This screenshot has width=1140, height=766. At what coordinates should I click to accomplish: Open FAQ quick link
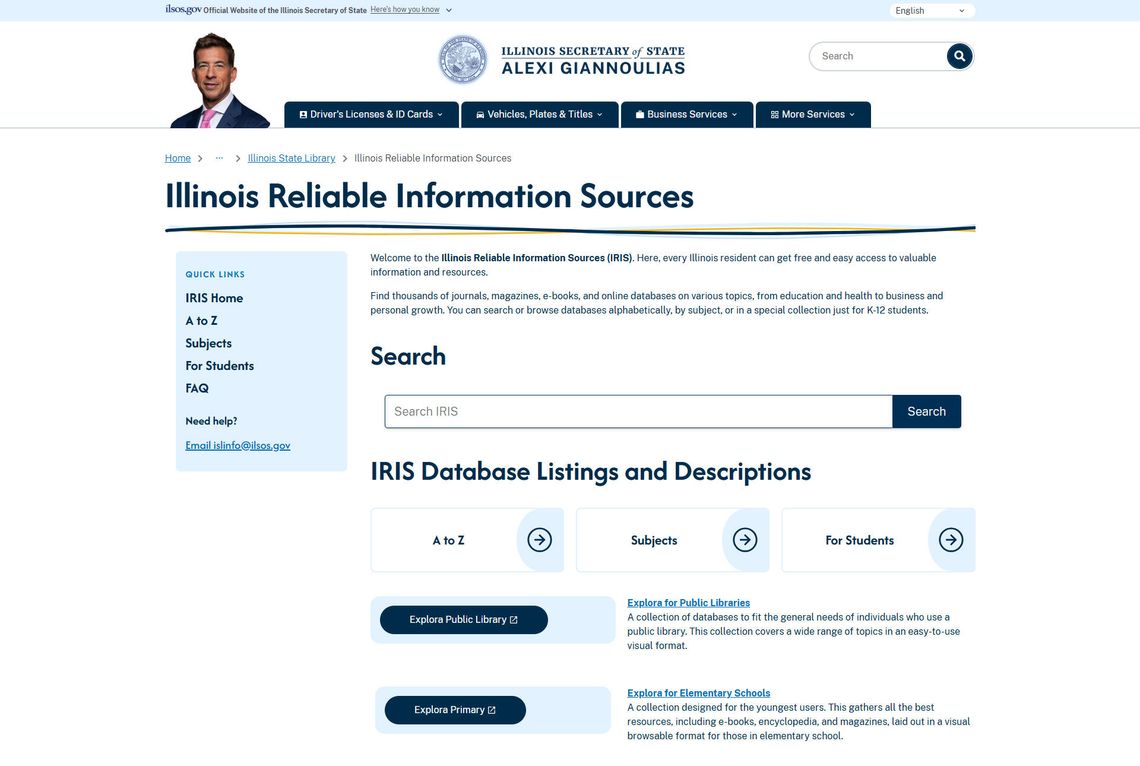[x=197, y=388]
